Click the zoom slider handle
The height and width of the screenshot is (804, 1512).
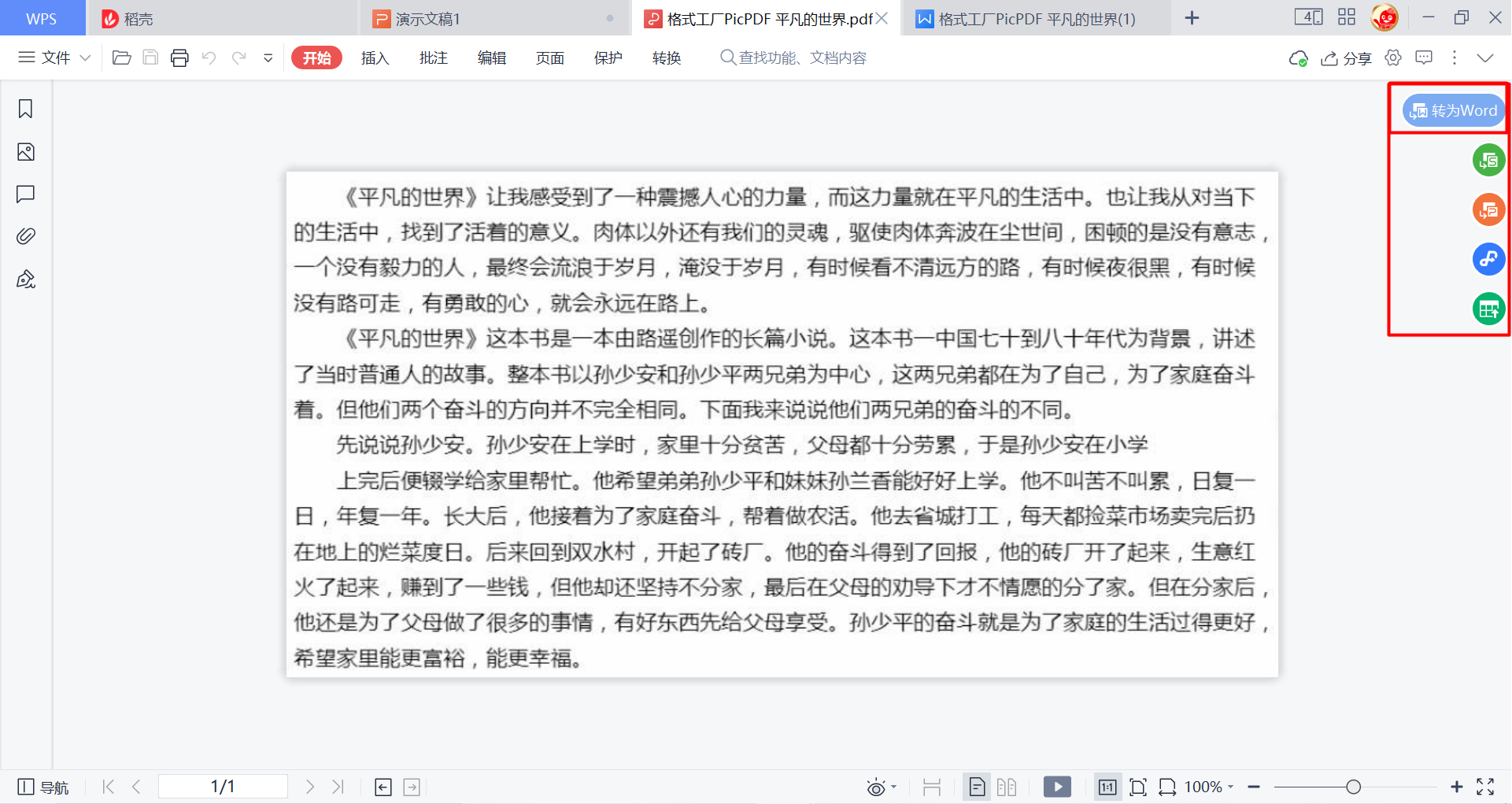1353,787
